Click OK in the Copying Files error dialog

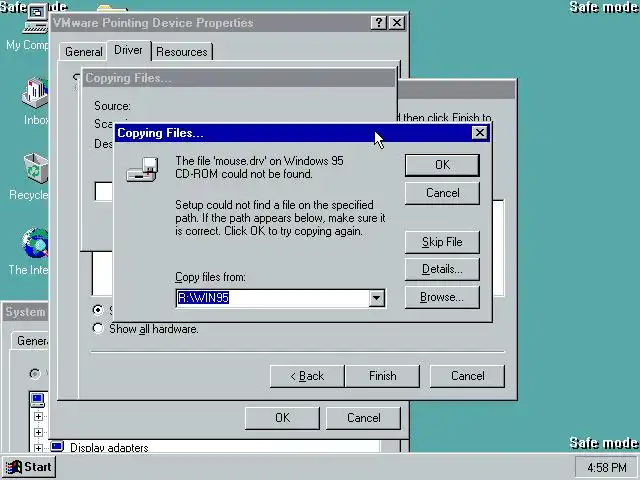click(x=442, y=165)
